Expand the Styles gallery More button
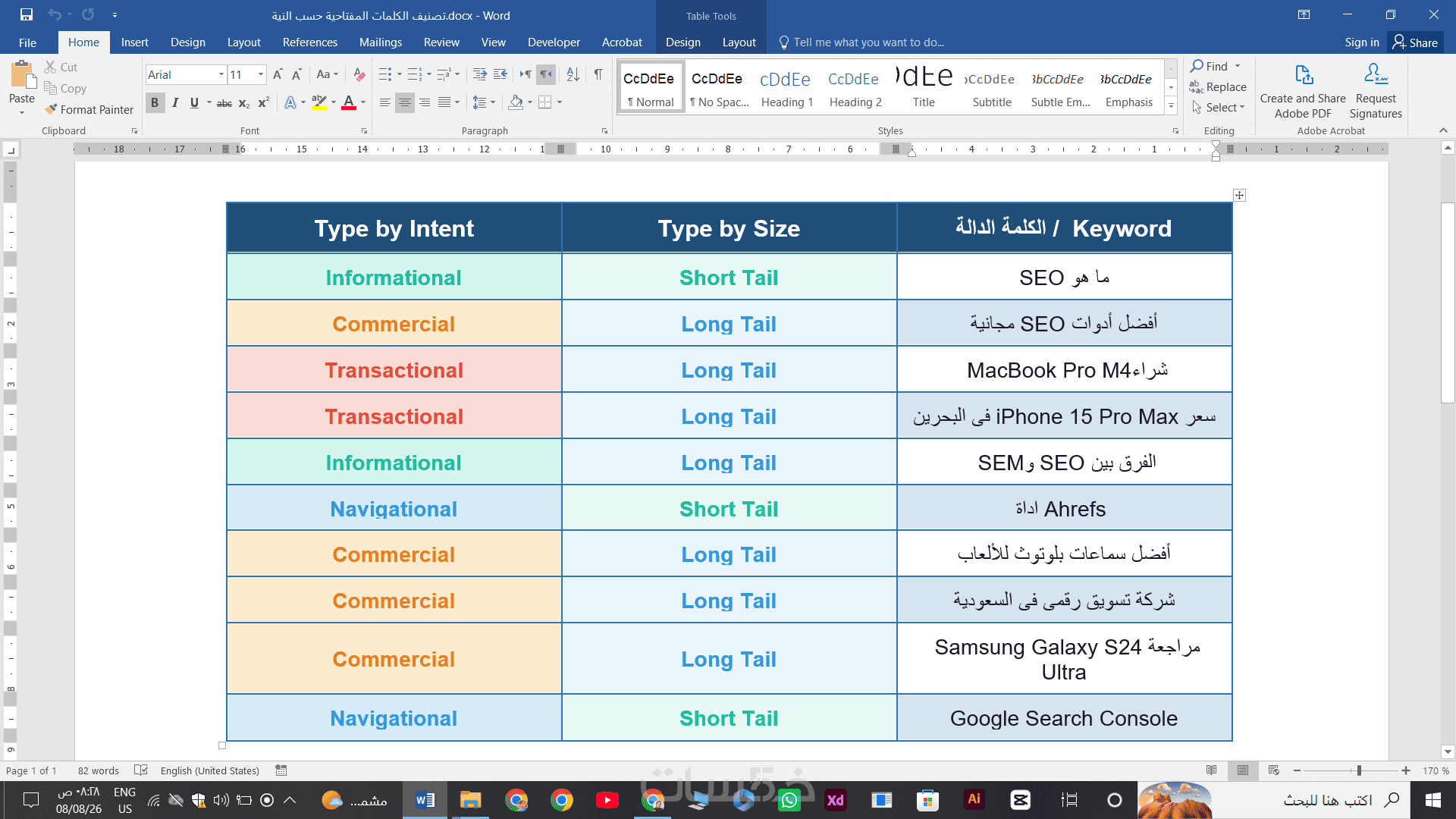 [1172, 106]
